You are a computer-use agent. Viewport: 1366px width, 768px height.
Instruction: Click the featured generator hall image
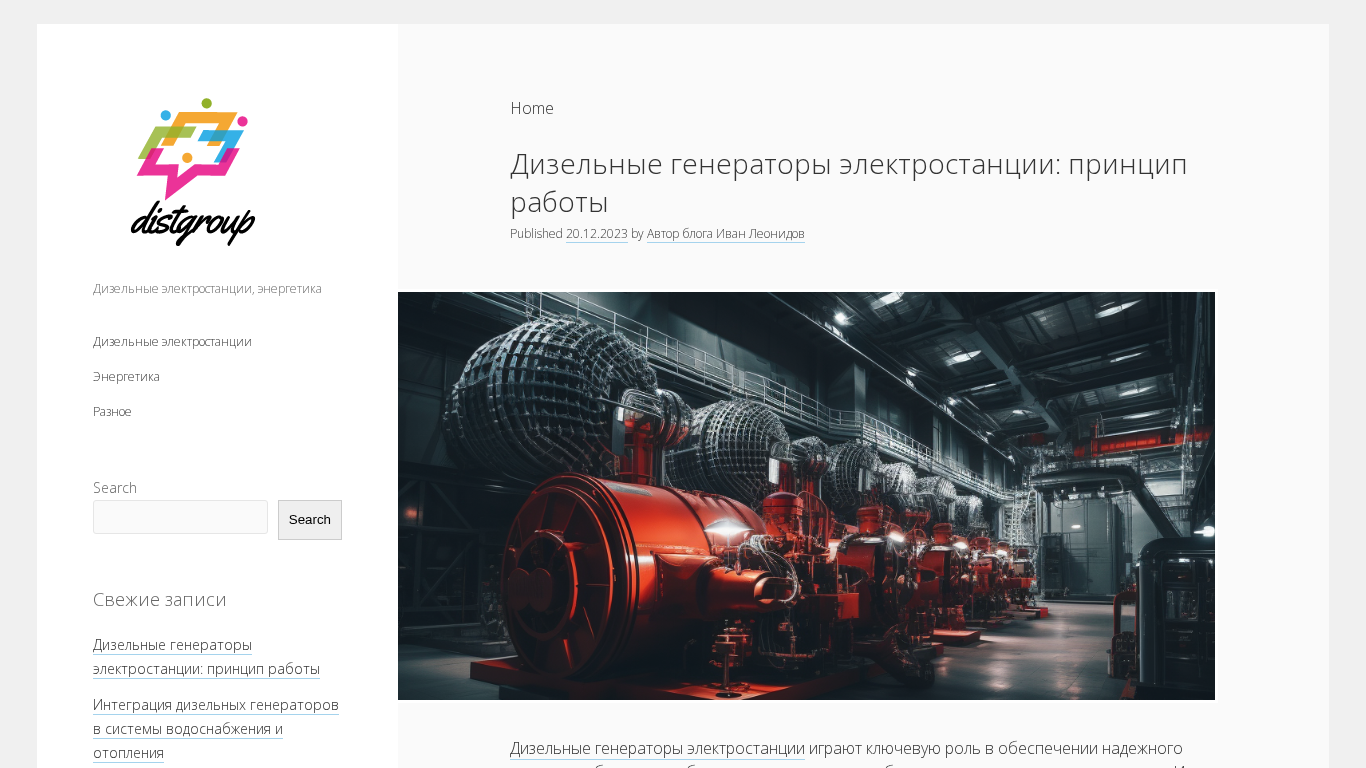click(806, 496)
